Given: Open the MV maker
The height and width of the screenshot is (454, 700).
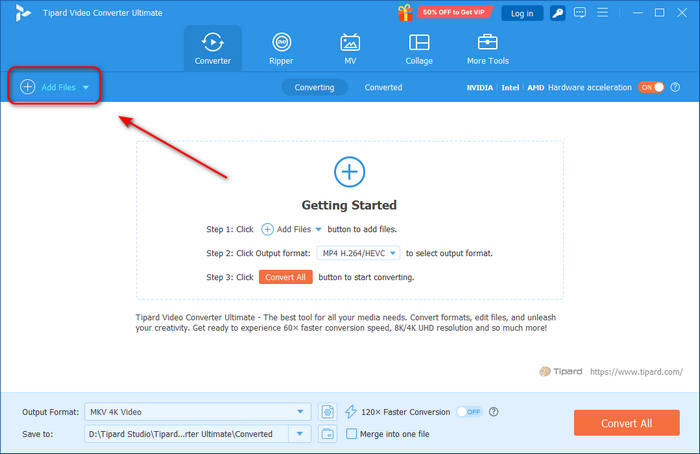Looking at the screenshot, I should coord(350,48).
